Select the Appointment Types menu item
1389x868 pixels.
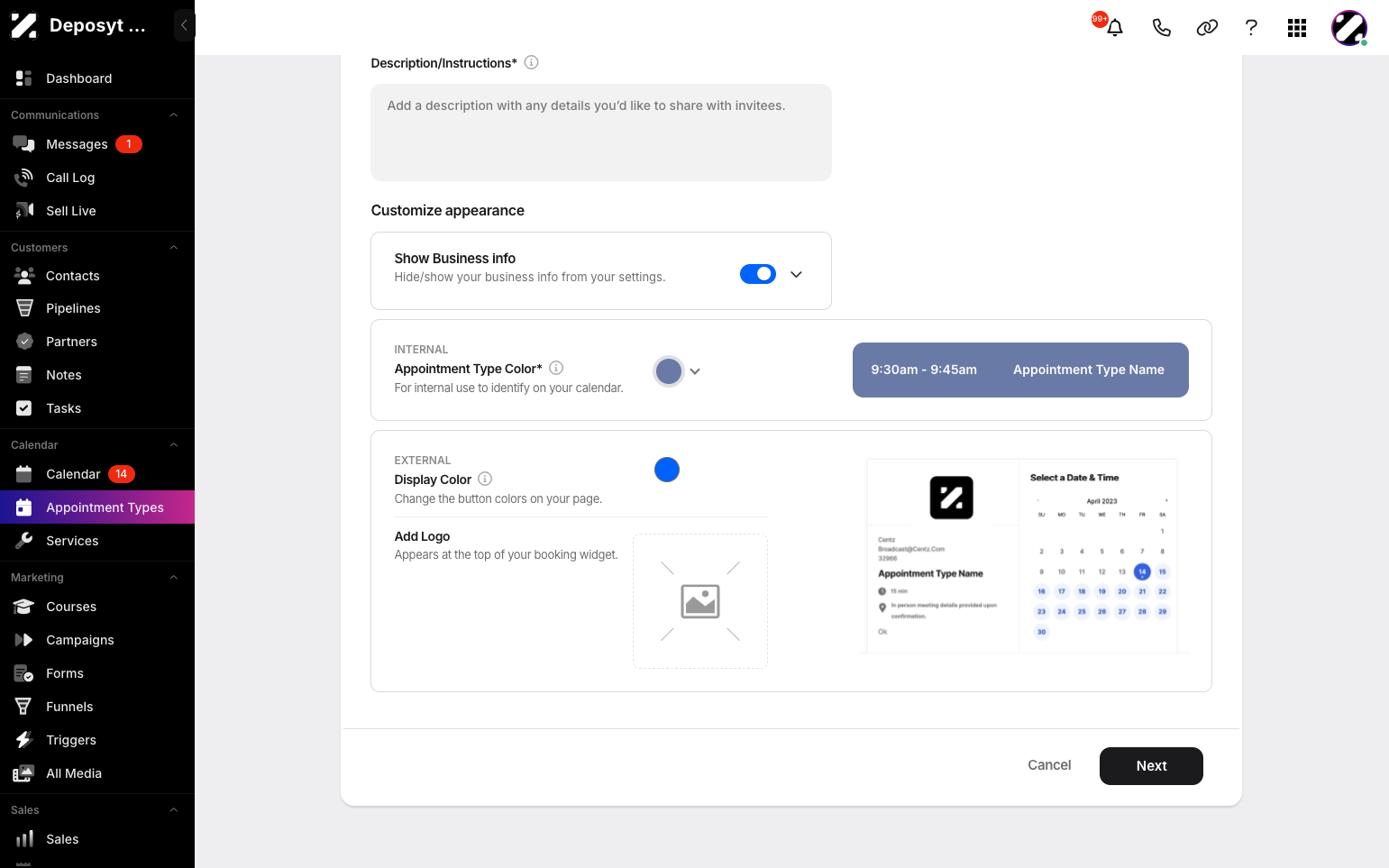coord(97,507)
